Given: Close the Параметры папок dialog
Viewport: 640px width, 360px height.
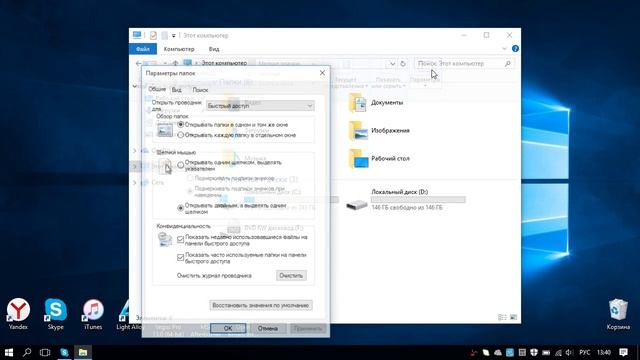Looking at the screenshot, I should point(322,73).
